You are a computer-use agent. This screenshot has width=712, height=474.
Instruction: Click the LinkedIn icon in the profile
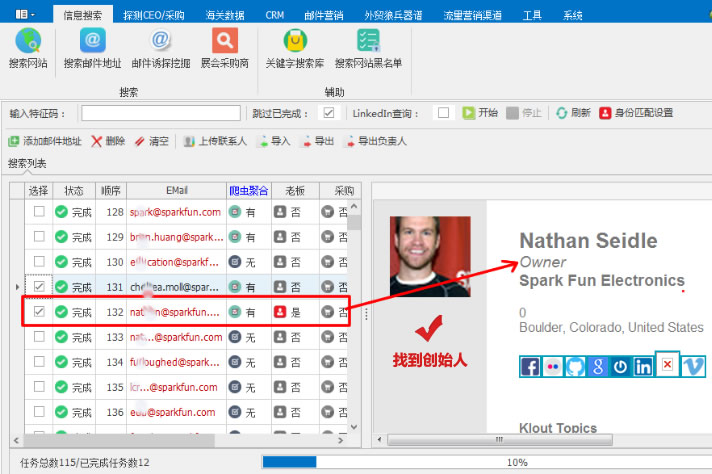click(x=644, y=366)
